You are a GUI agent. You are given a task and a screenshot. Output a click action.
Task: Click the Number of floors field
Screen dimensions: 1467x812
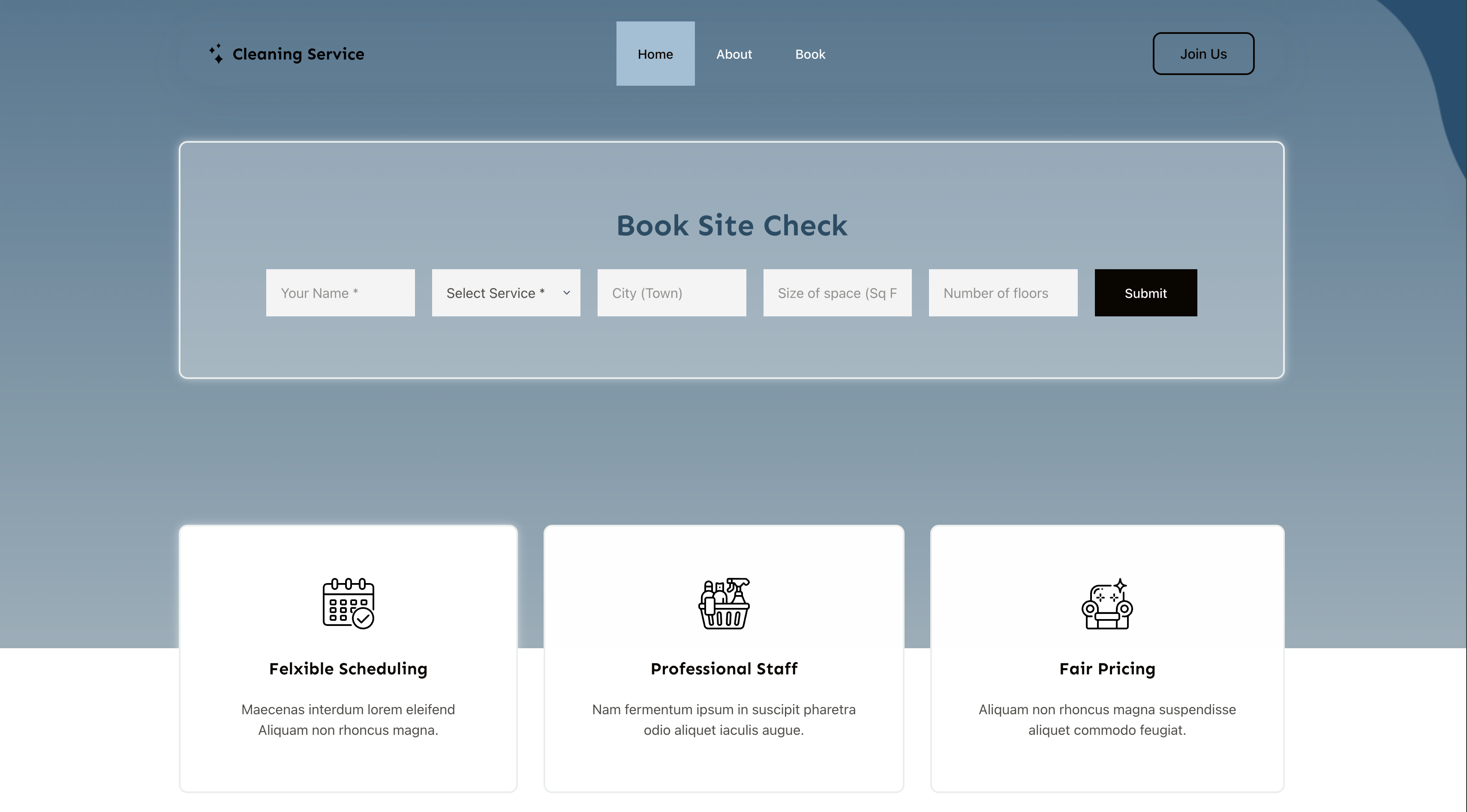point(1002,293)
